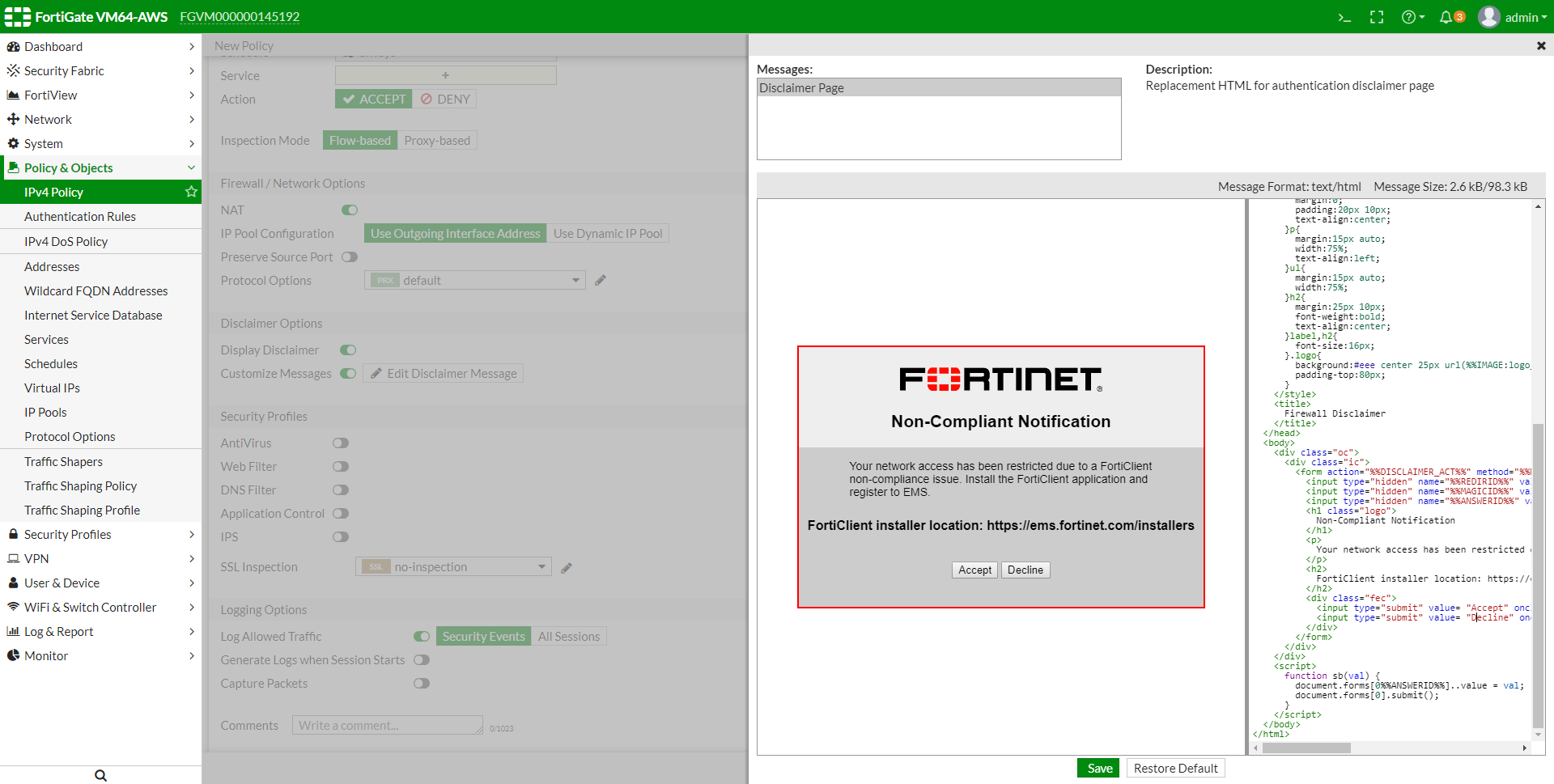The height and width of the screenshot is (784, 1554).
Task: Click the pencil icon next to Protocol Options
Action: pos(601,280)
